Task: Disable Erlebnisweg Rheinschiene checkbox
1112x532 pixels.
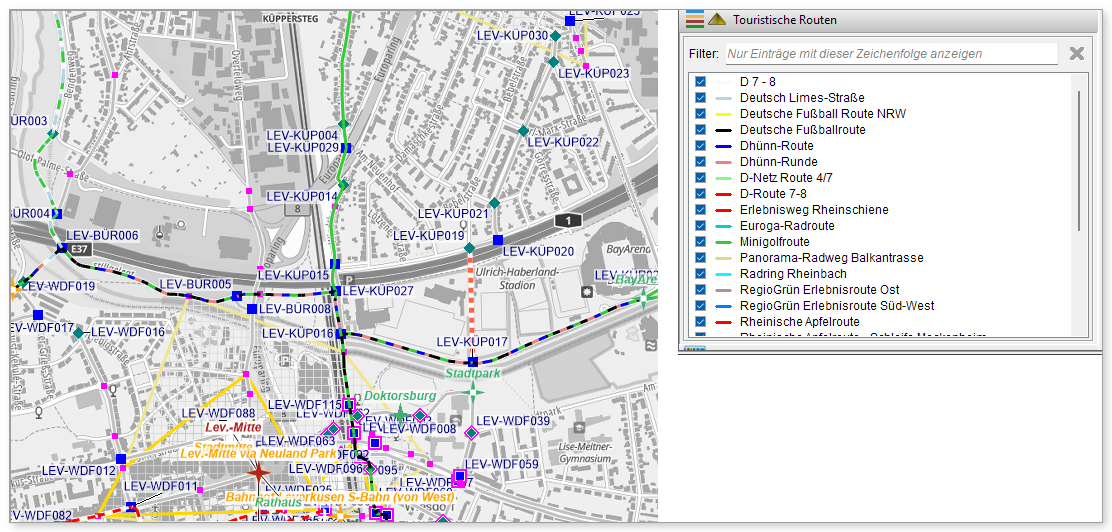Action: 701,210
